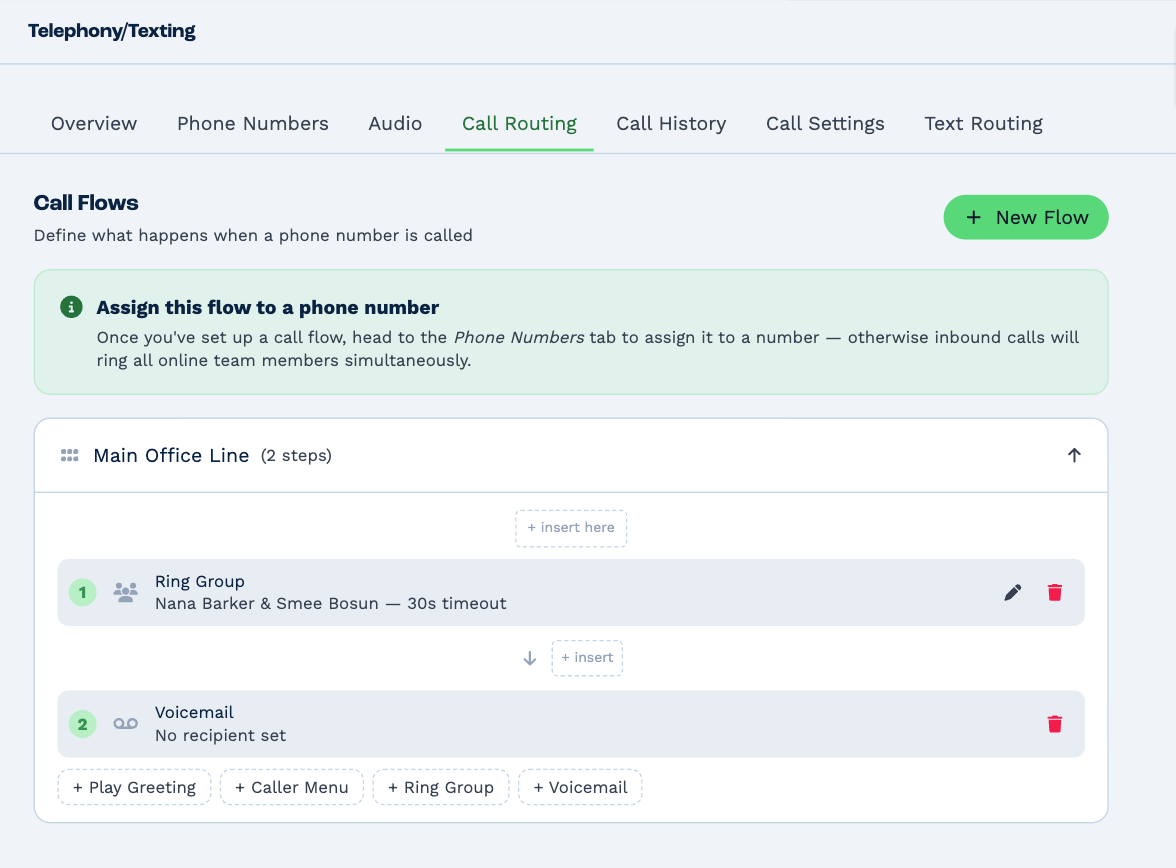Click '+ insert' between the steps

pos(587,658)
